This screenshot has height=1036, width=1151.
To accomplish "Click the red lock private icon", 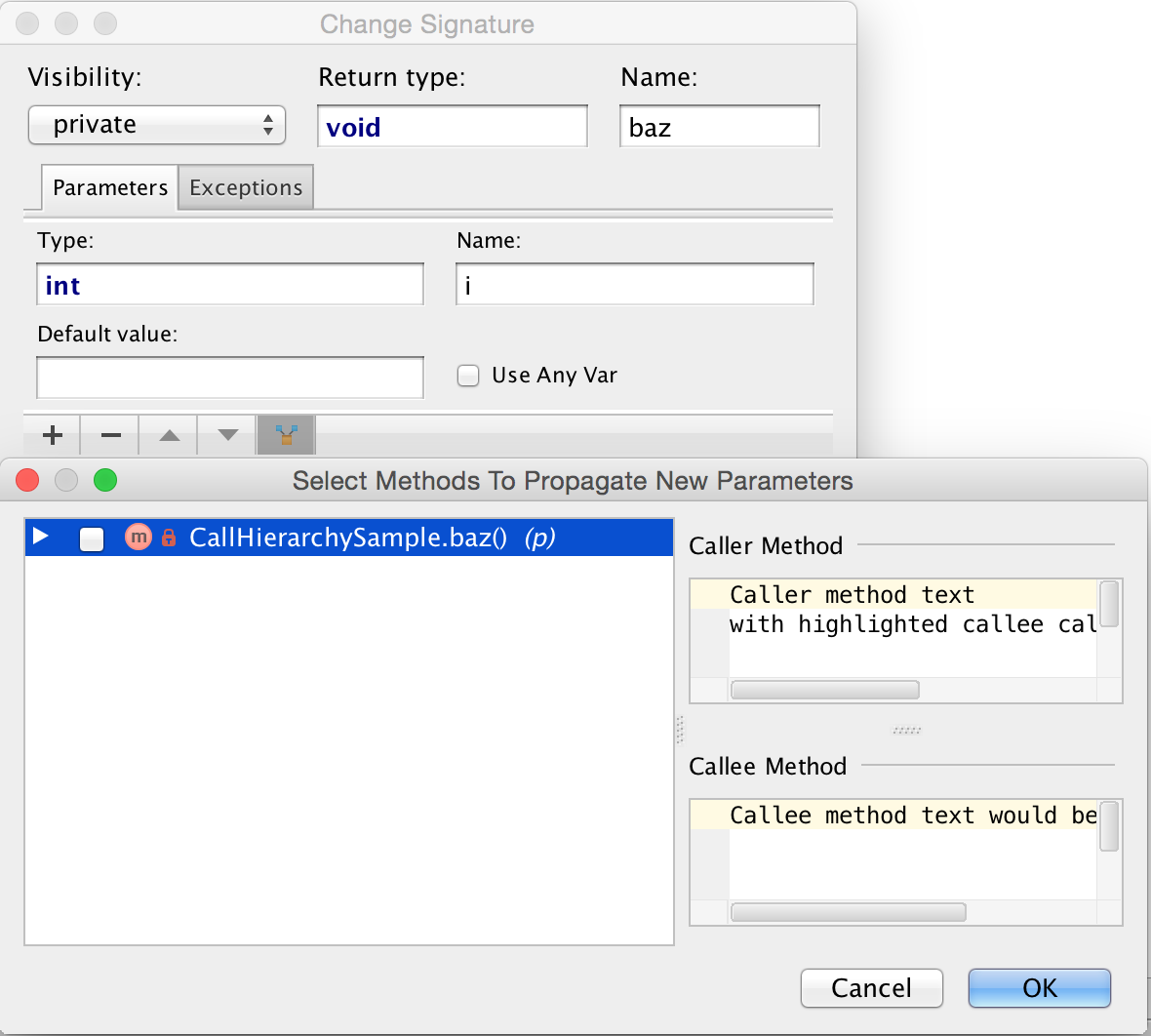I will coord(169,538).
